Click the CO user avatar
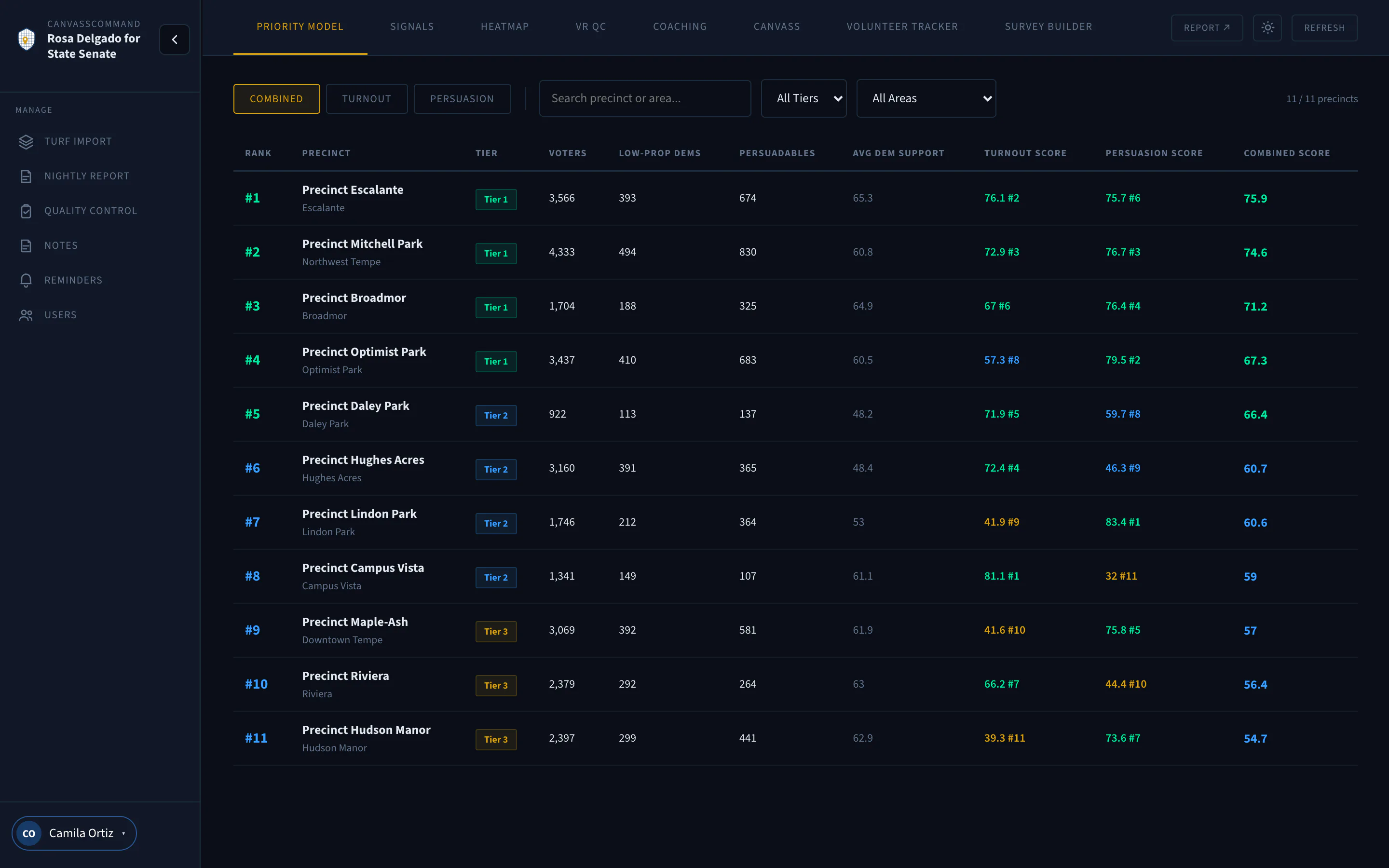Image resolution: width=1389 pixels, height=868 pixels. coord(29,833)
